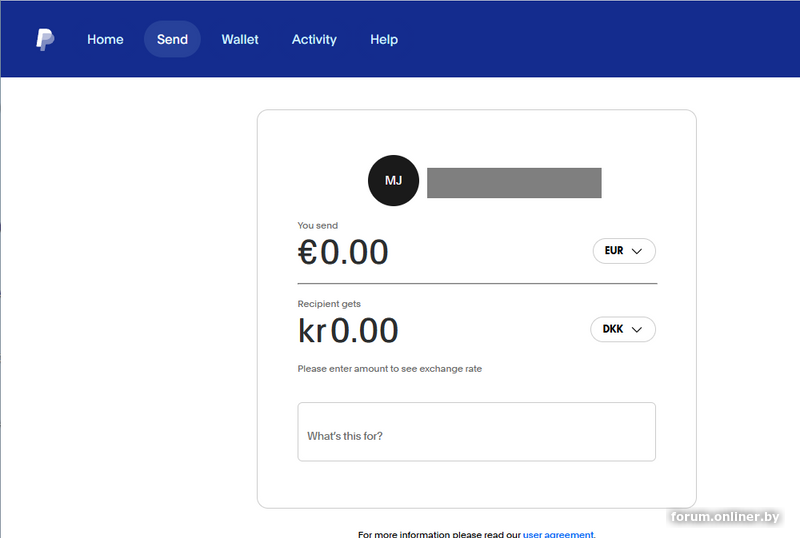Click the MJ recipient avatar

[x=393, y=181]
